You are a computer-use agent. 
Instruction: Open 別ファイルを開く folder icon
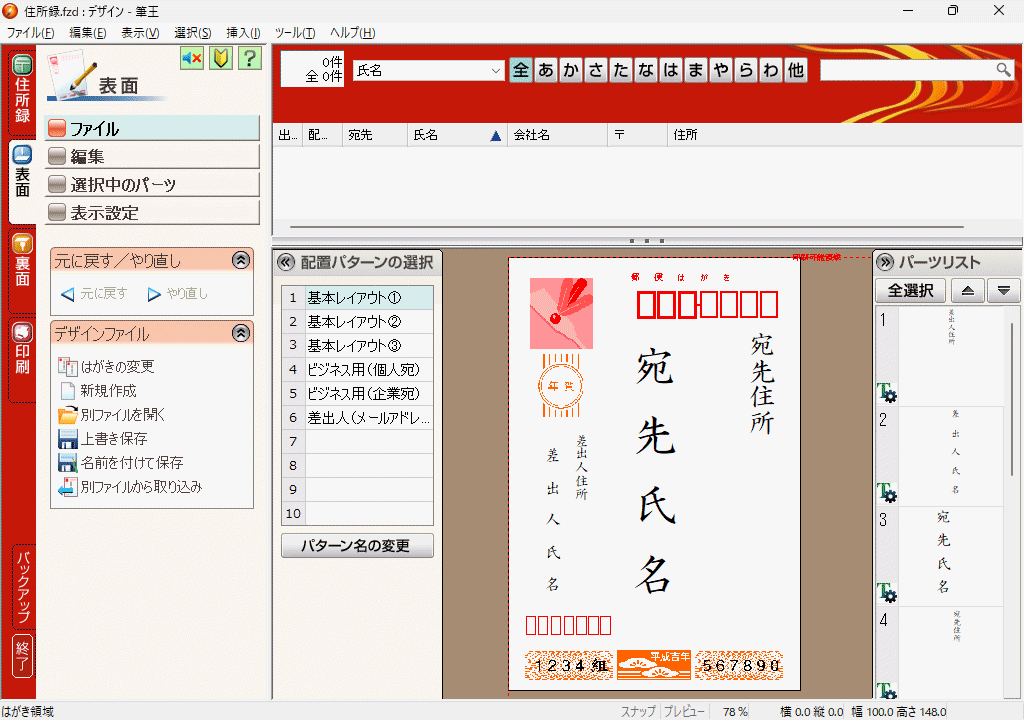click(68, 415)
